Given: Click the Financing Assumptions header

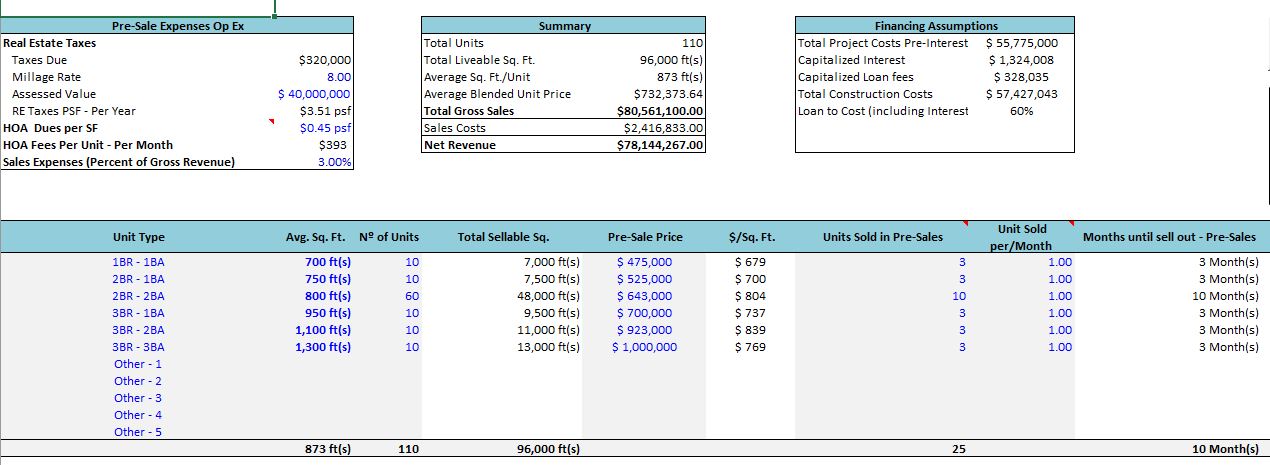Looking at the screenshot, I should pyautogui.click(x=935, y=26).
